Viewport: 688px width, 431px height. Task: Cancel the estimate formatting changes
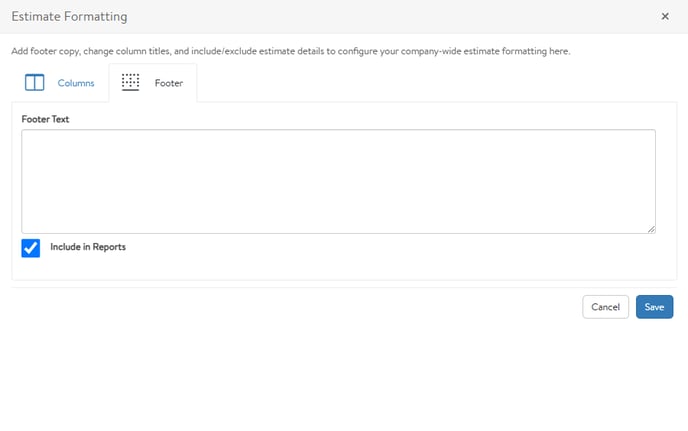point(605,307)
